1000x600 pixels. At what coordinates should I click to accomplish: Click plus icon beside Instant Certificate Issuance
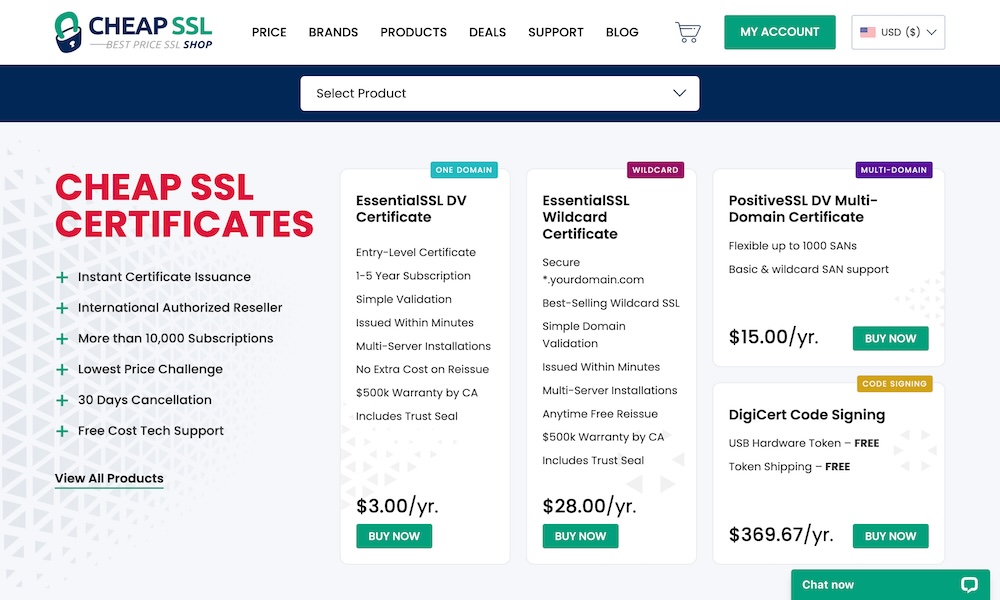coord(62,277)
